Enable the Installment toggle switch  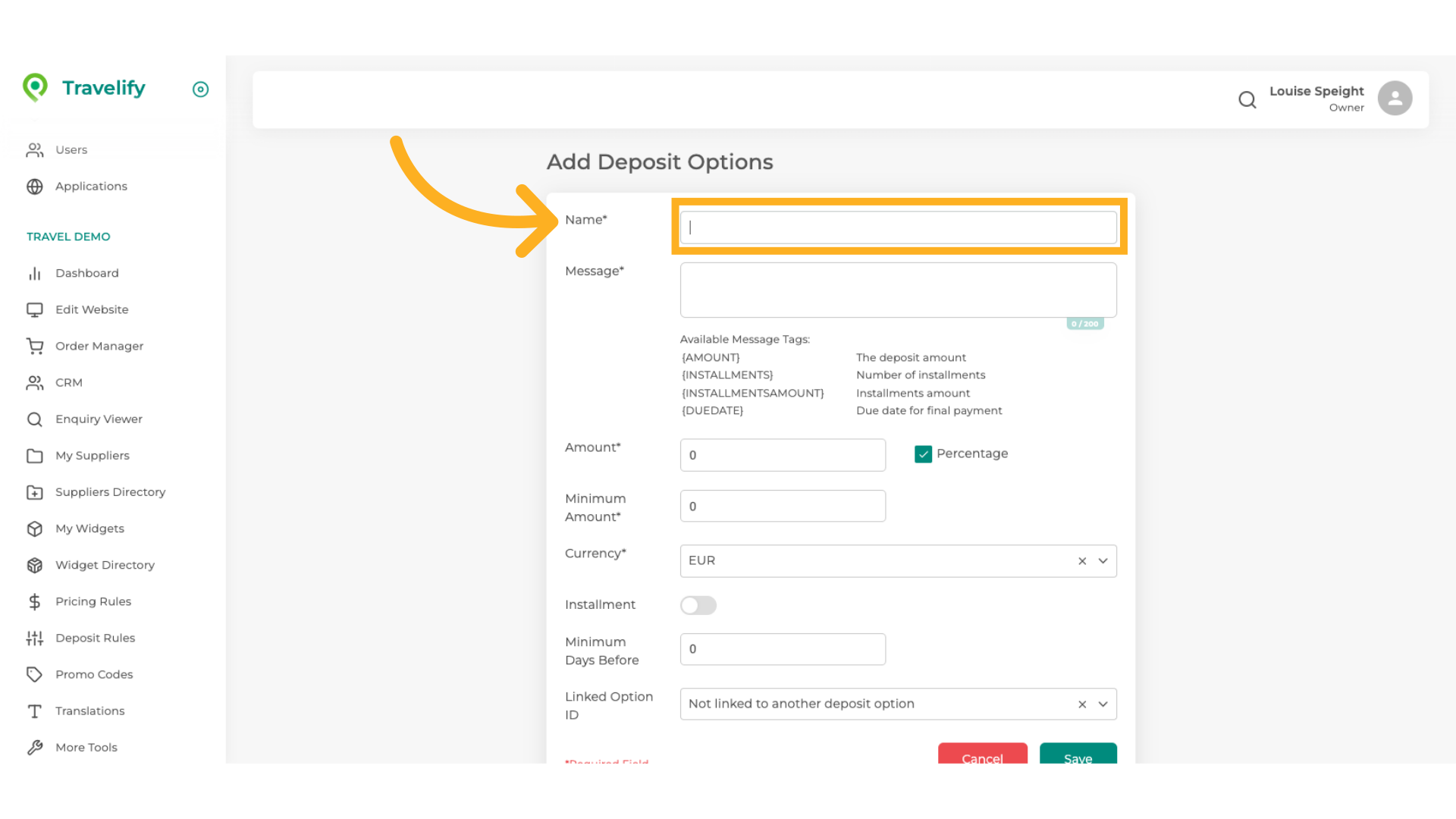point(698,605)
